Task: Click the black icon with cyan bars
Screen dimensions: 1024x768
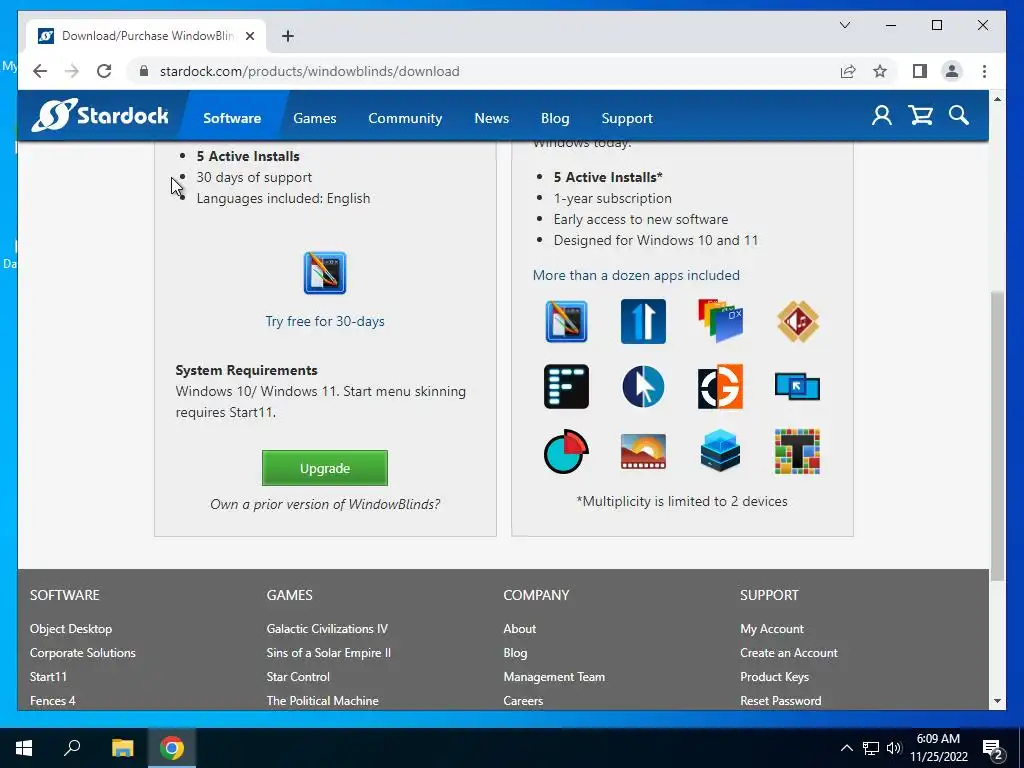Action: tap(566, 387)
